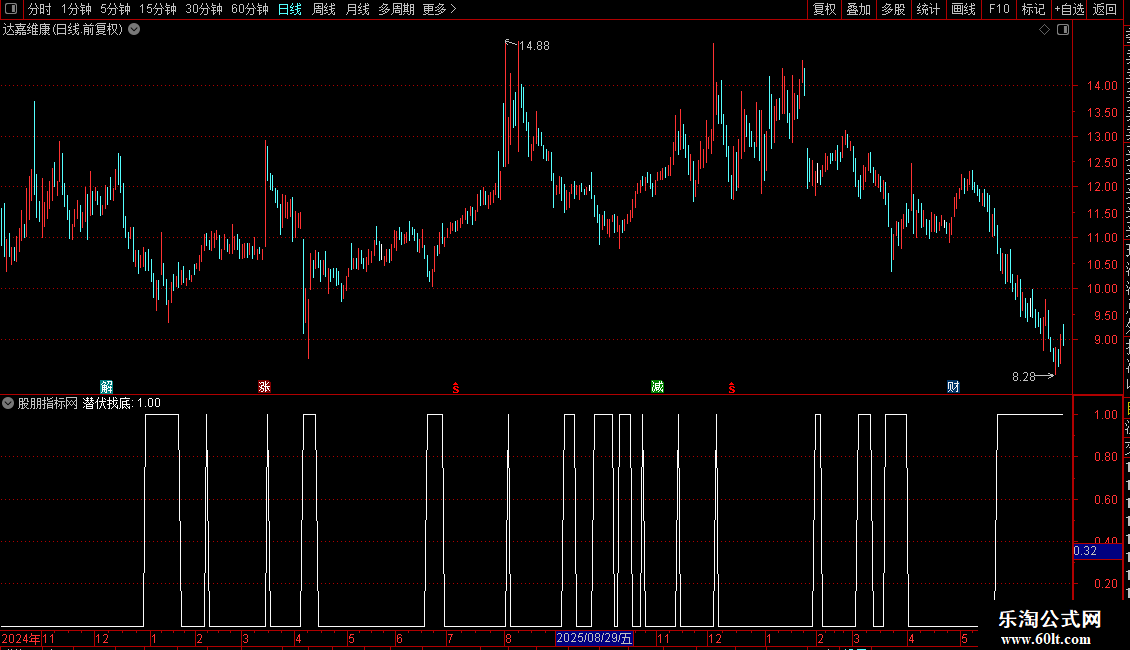Click the 财 financial event marker
The image size is (1130, 650).
(953, 387)
